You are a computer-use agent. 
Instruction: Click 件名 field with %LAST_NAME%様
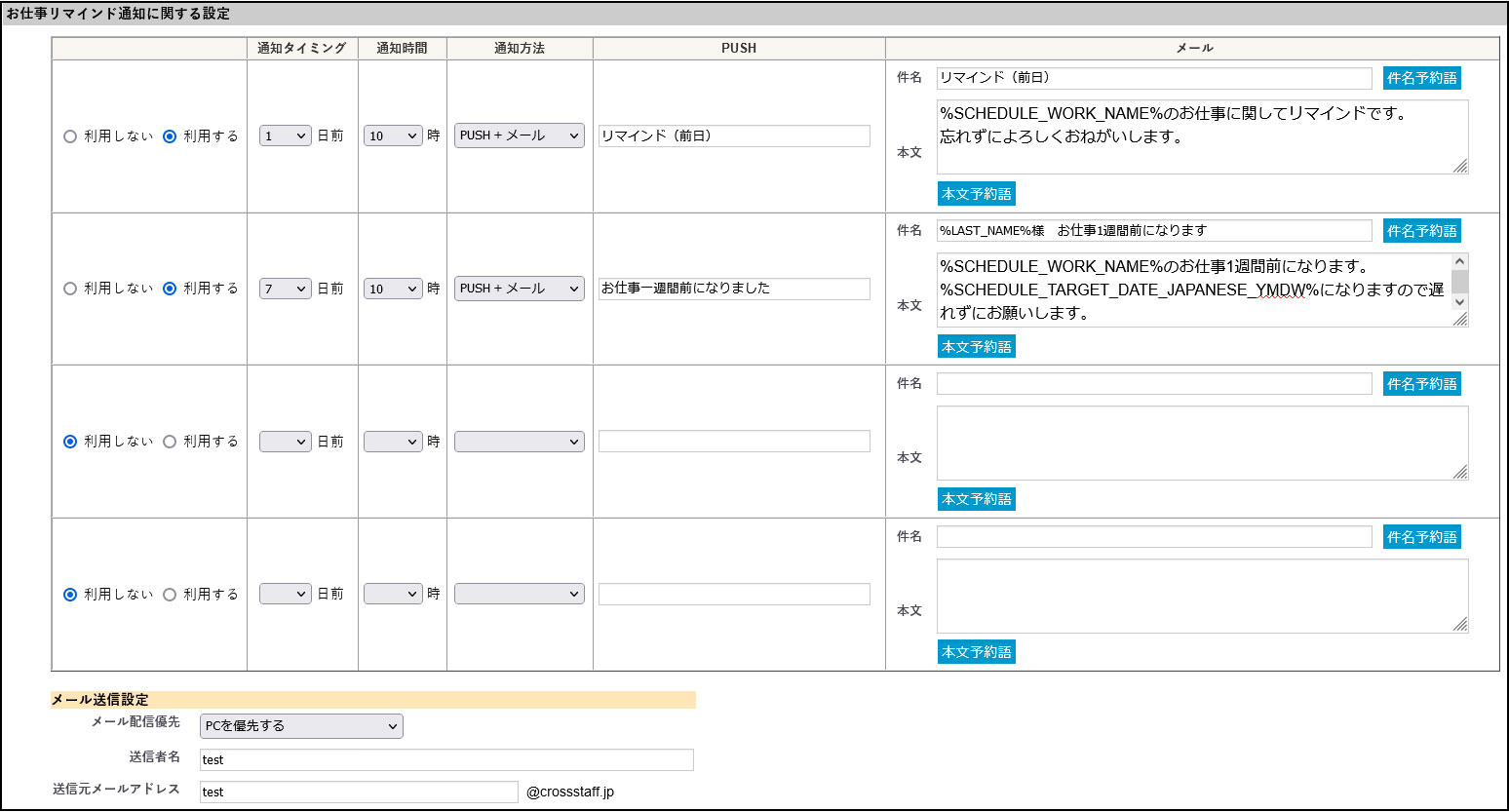tap(1154, 231)
